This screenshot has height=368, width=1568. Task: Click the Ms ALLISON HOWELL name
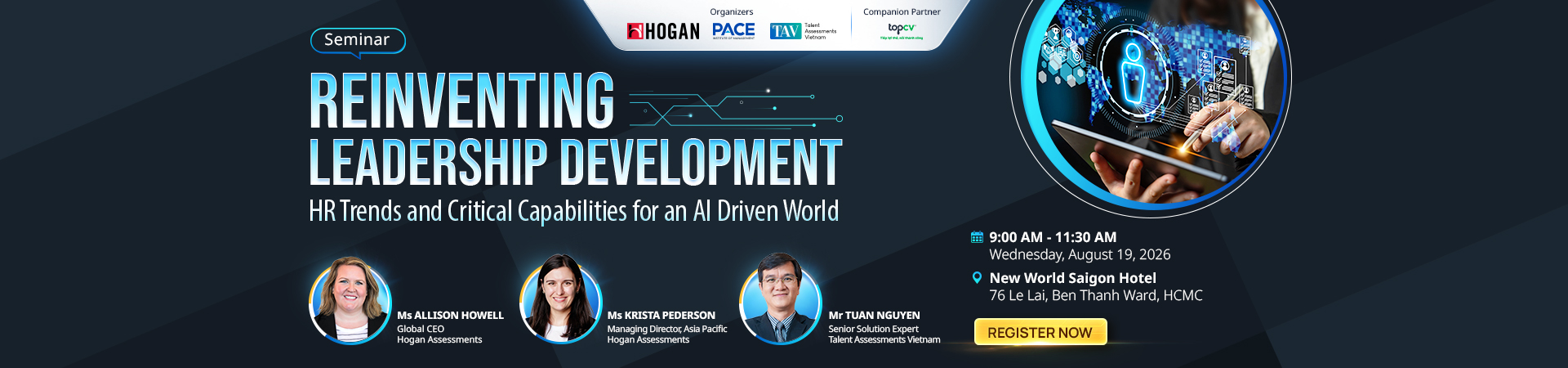(450, 315)
